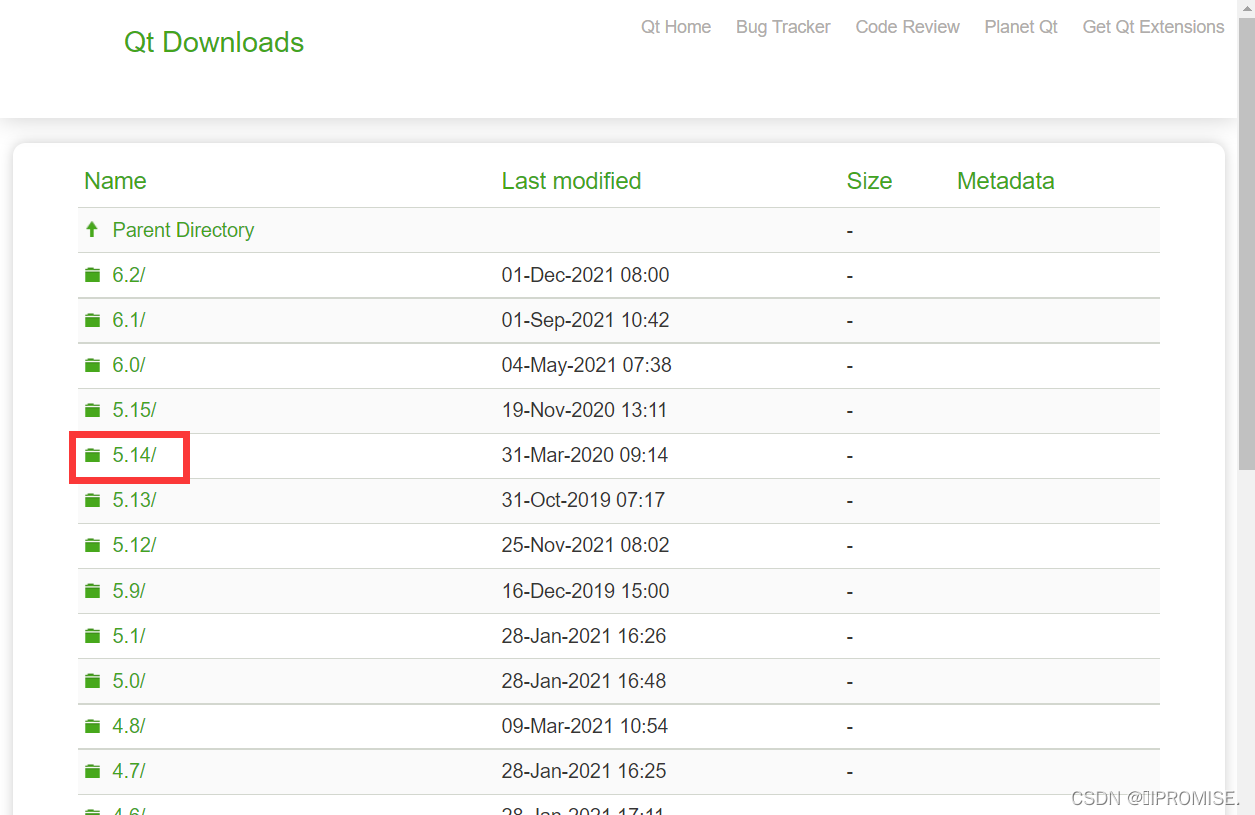Image resolution: width=1255 pixels, height=815 pixels.
Task: Select the date 09-Mar-2021 10:54
Action: (x=584, y=726)
